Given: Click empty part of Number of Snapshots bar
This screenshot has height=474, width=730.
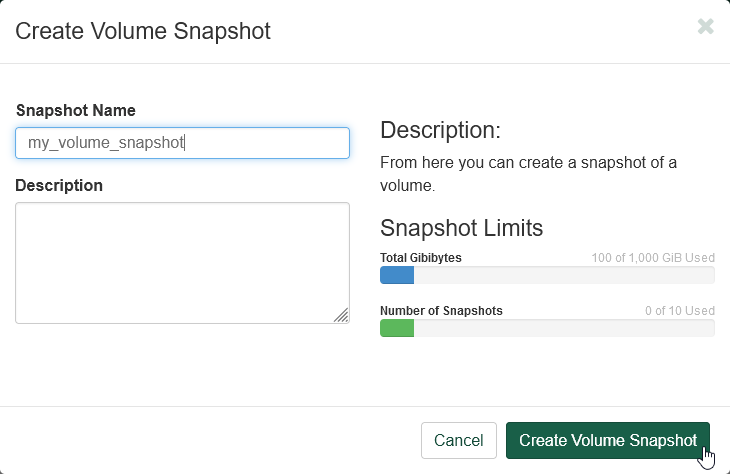Looking at the screenshot, I should [563, 328].
